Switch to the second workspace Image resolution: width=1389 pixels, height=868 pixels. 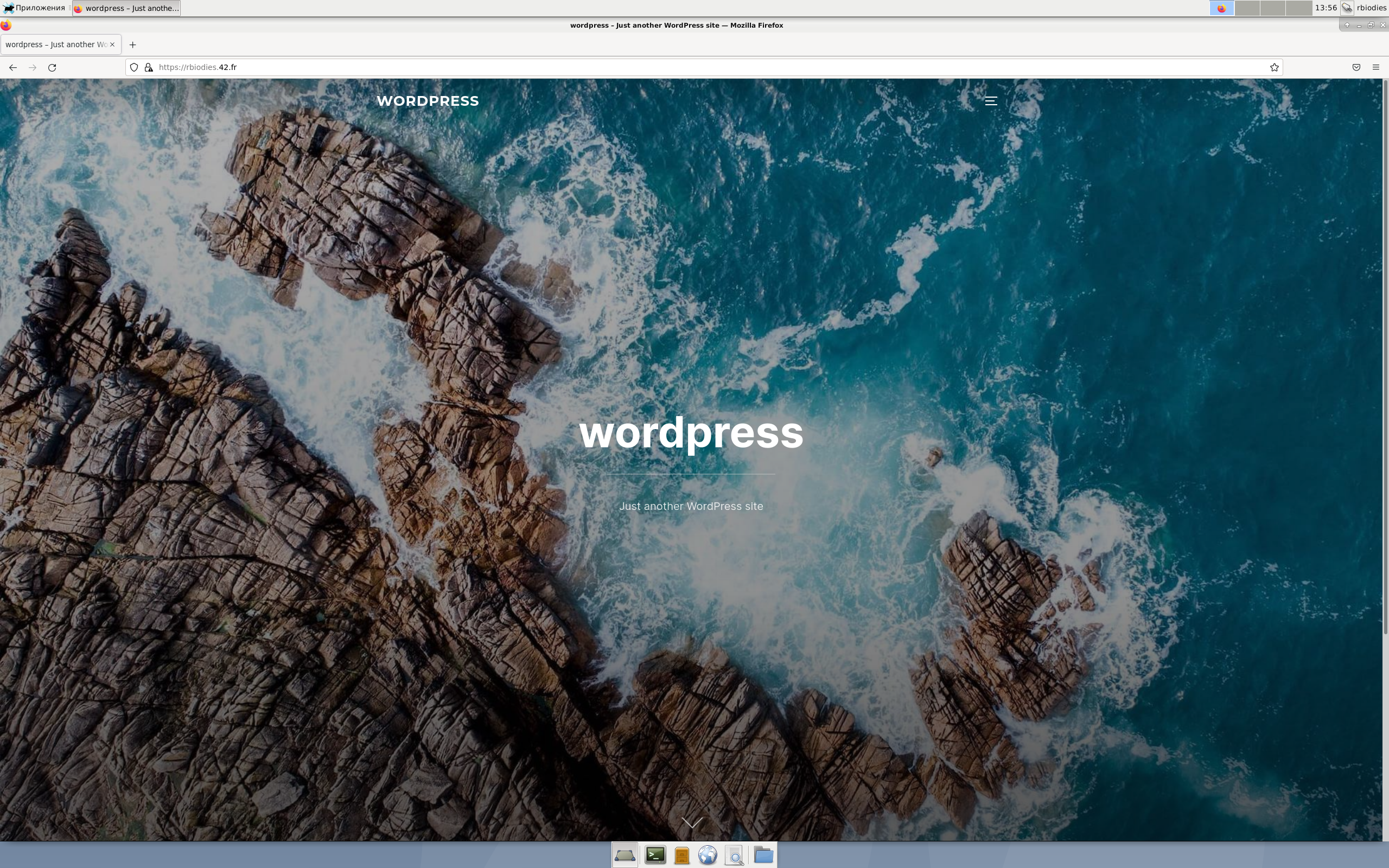[1247, 8]
